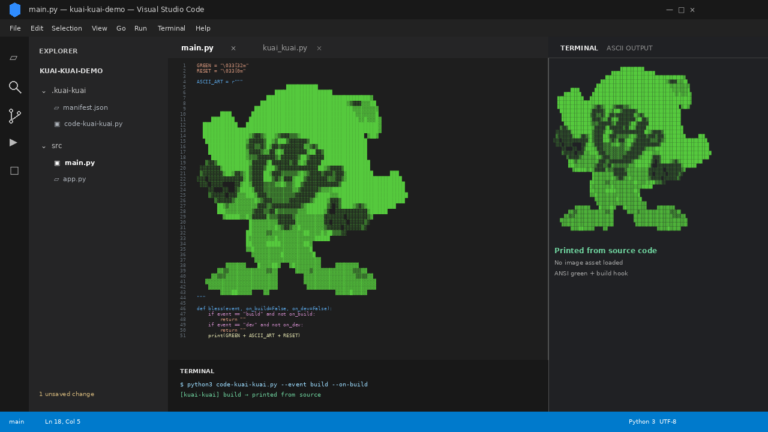Click the def bless function line
Image resolution: width=768 pixels, height=432 pixels.
(x=264, y=309)
